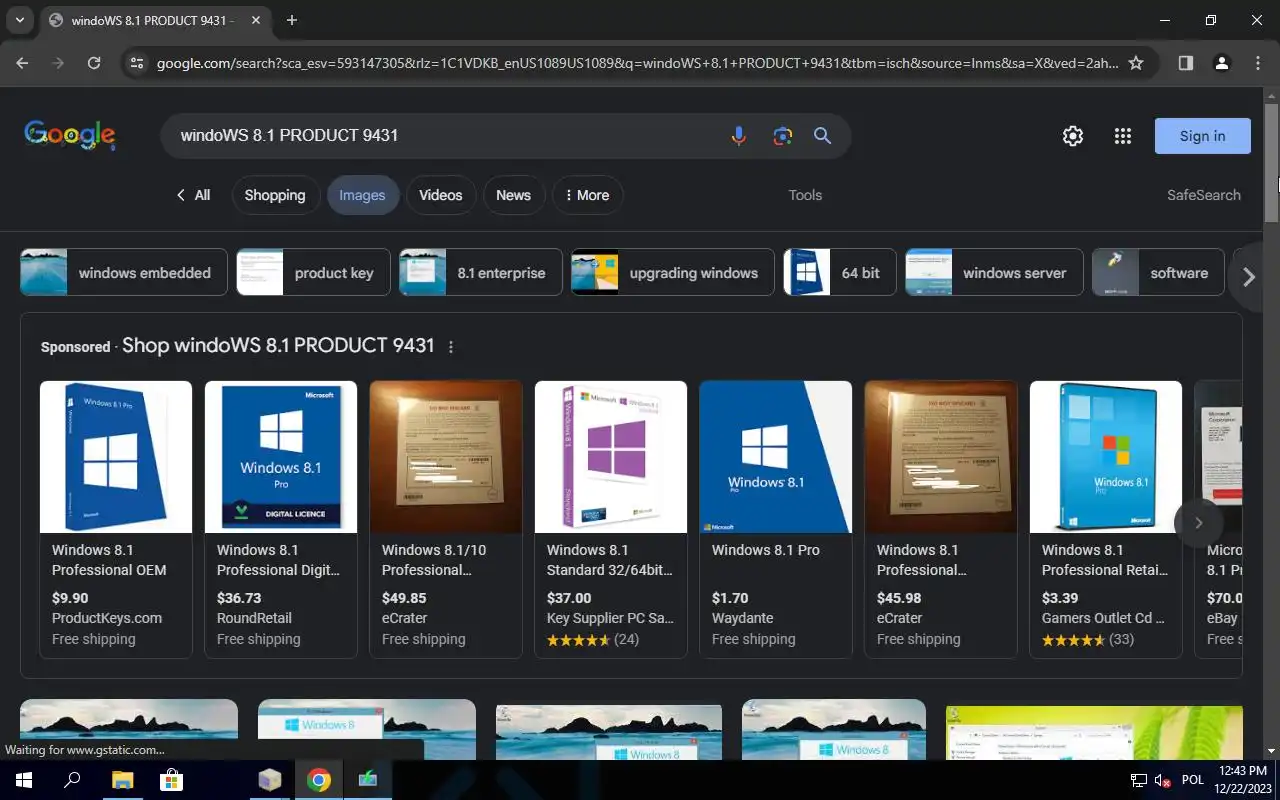Switch to News results

pyautogui.click(x=514, y=195)
